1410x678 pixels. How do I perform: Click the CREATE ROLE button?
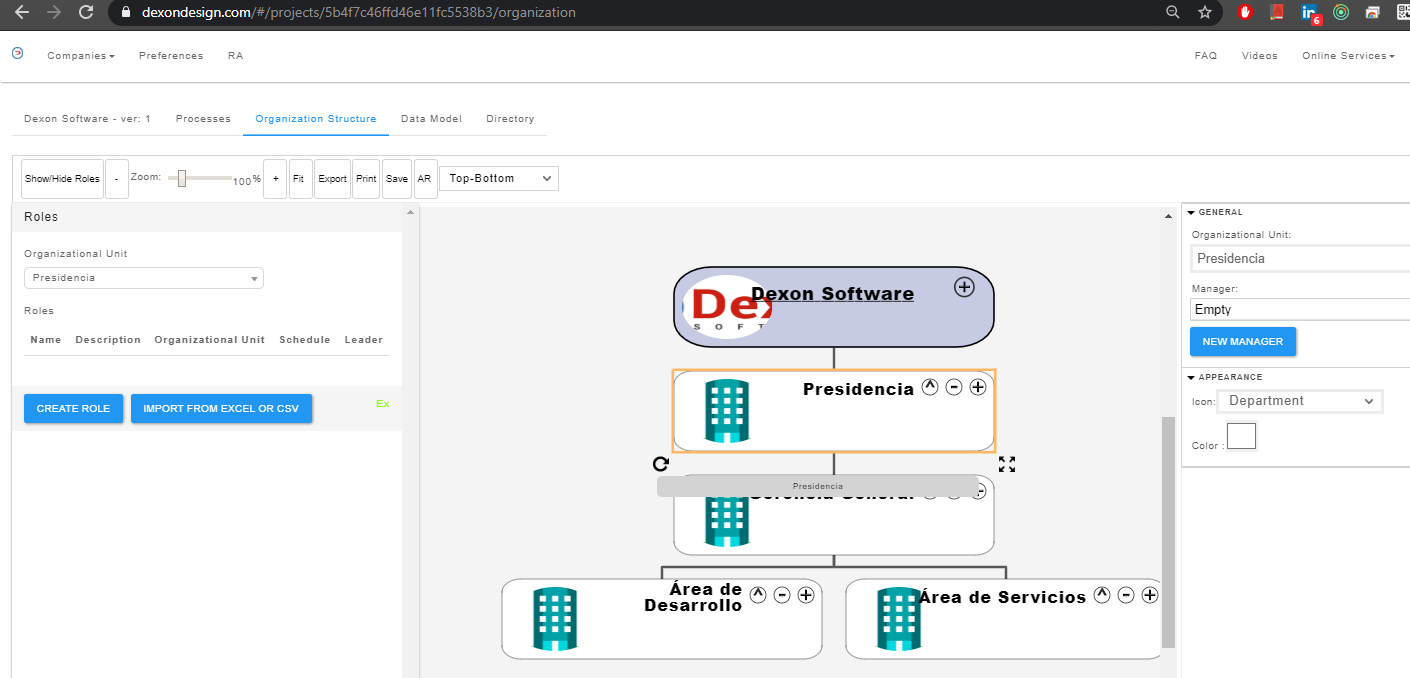tap(73, 408)
